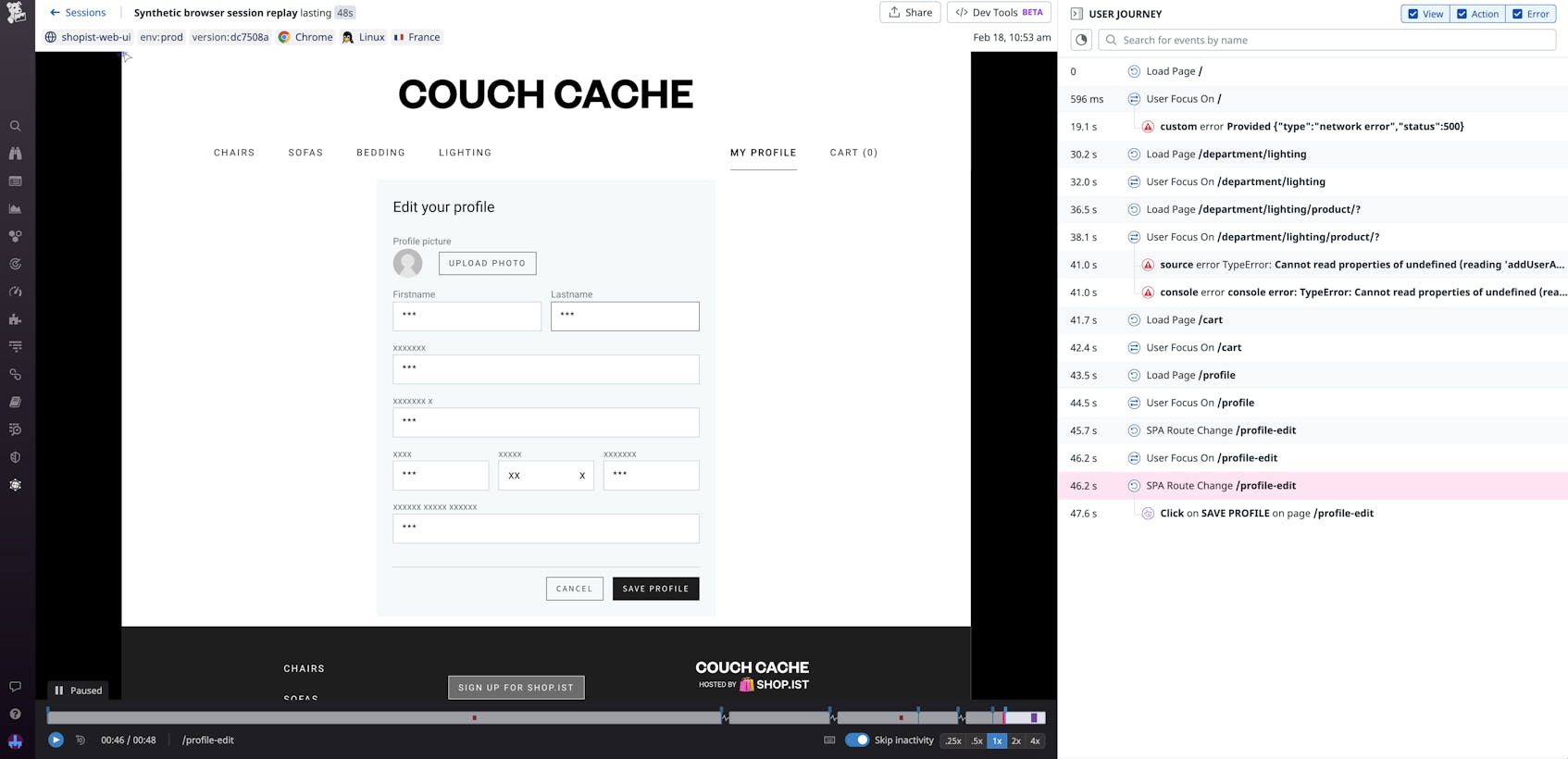Collapse the User Journey panel

tap(1076, 14)
